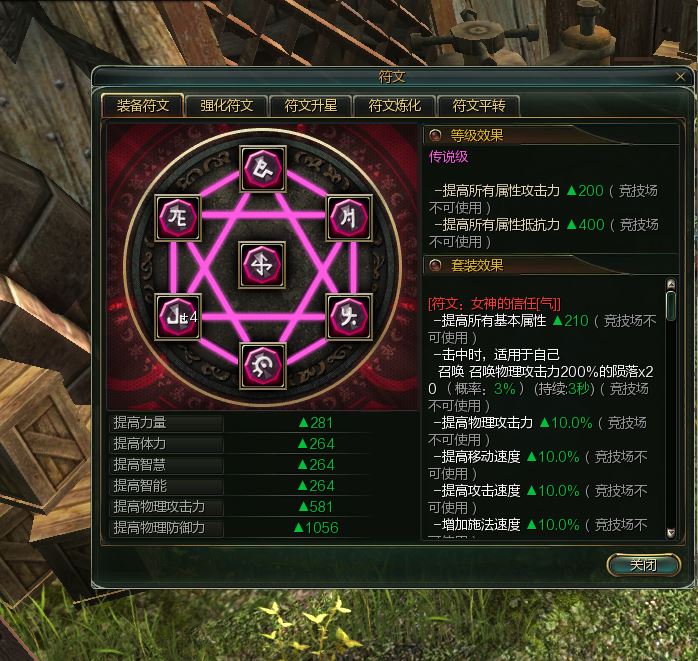Switch to the 强化符文 tab
698x661 pixels.
227,106
